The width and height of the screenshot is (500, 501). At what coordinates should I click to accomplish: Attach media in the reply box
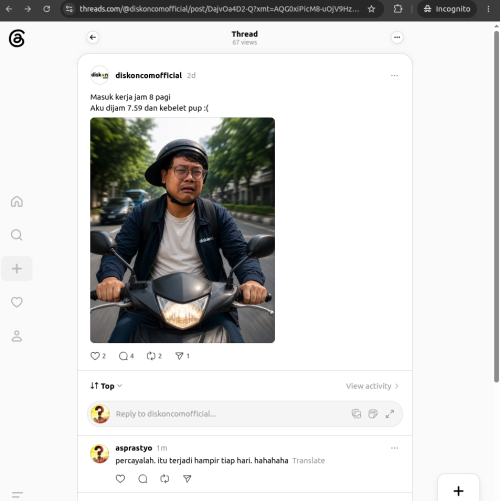[356, 414]
